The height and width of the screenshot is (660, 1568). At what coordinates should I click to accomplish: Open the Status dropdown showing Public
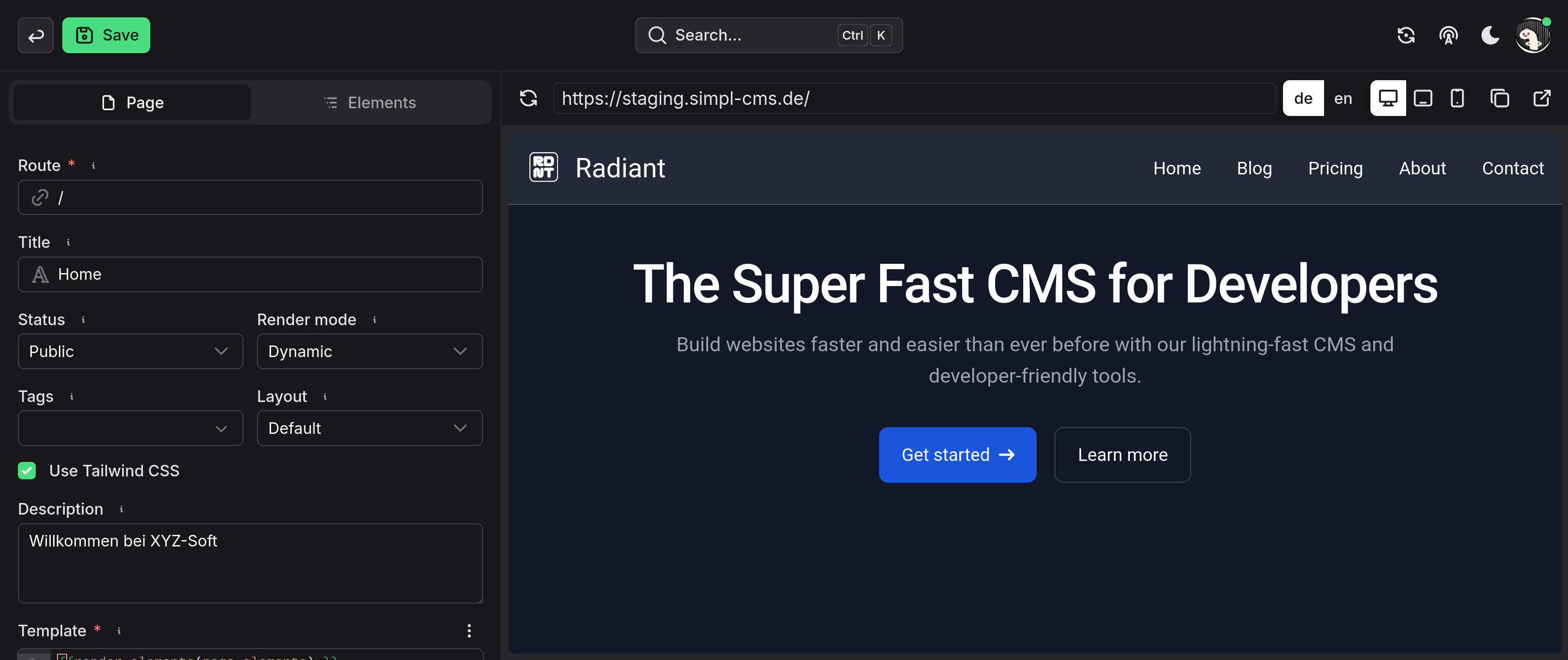130,351
